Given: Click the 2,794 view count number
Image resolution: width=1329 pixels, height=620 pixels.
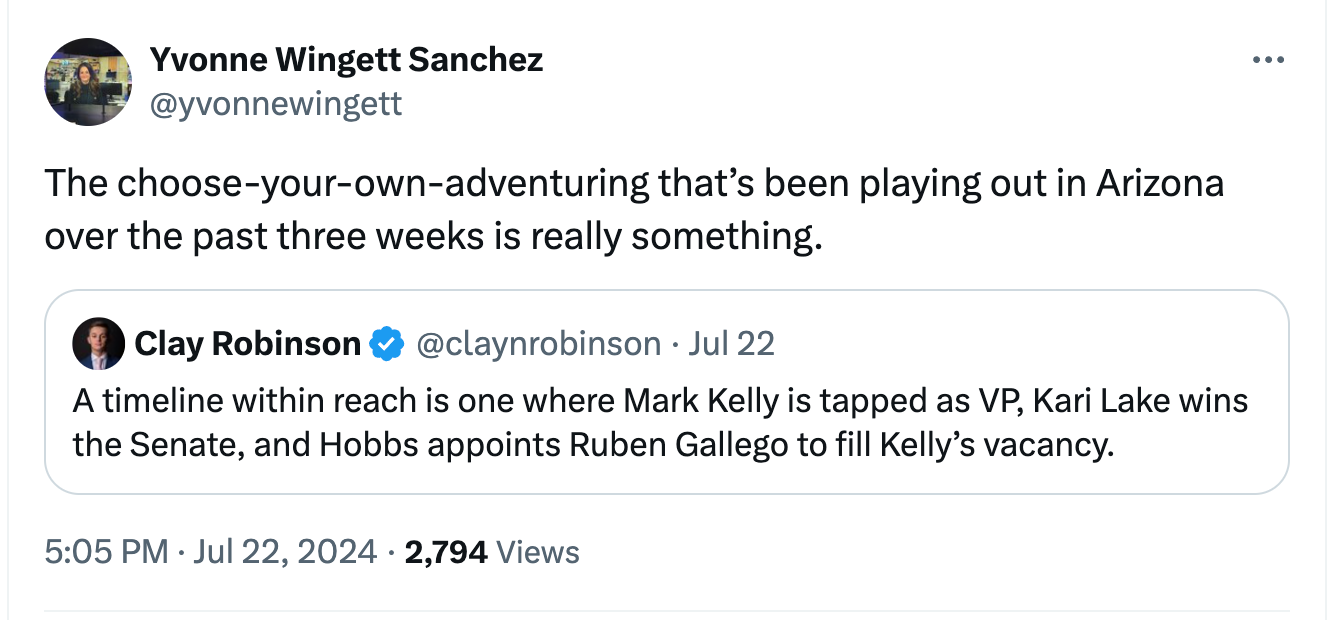Looking at the screenshot, I should (445, 551).
